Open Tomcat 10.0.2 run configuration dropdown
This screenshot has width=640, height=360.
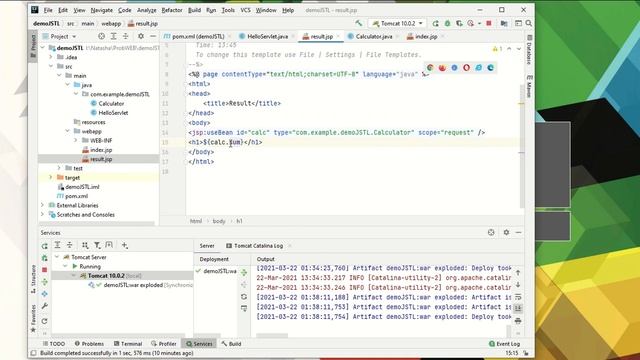tap(398, 23)
